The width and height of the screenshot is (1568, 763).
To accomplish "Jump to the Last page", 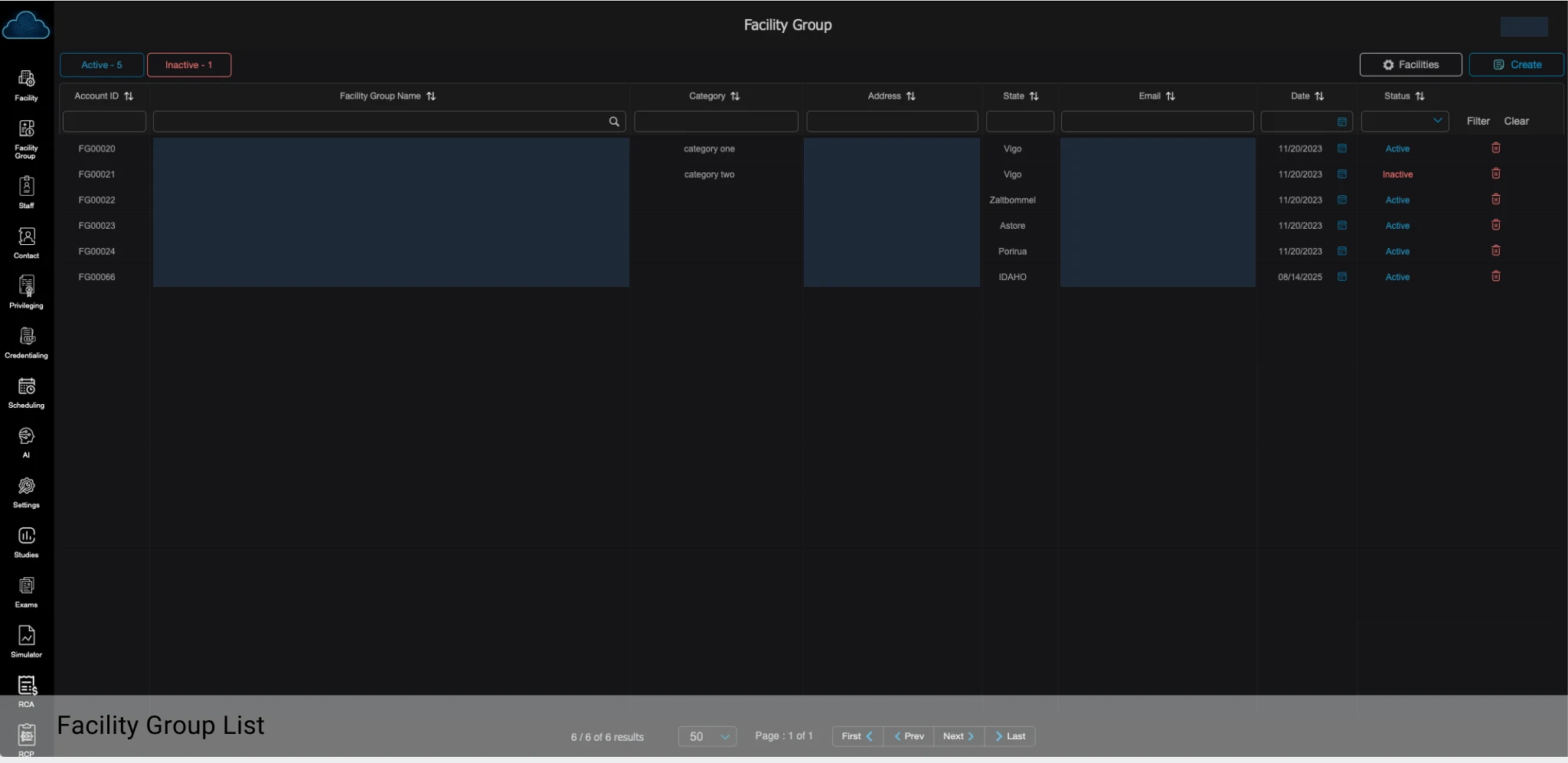I will click(1010, 736).
